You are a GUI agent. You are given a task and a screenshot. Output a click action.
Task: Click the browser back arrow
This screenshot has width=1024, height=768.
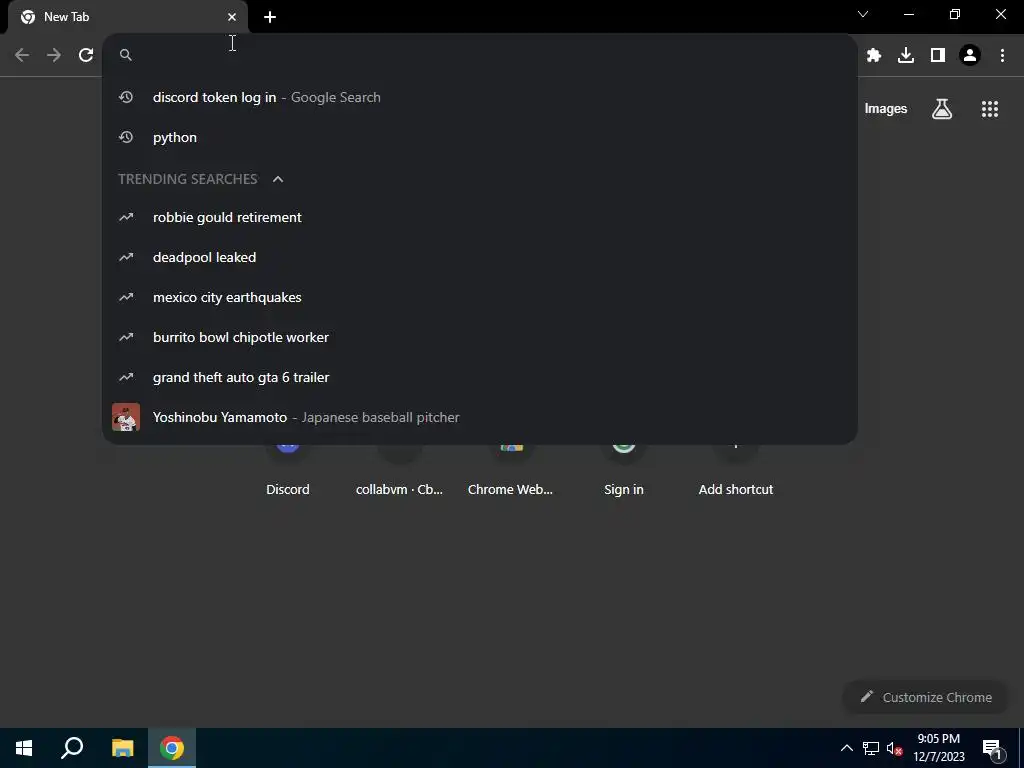tap(22, 55)
